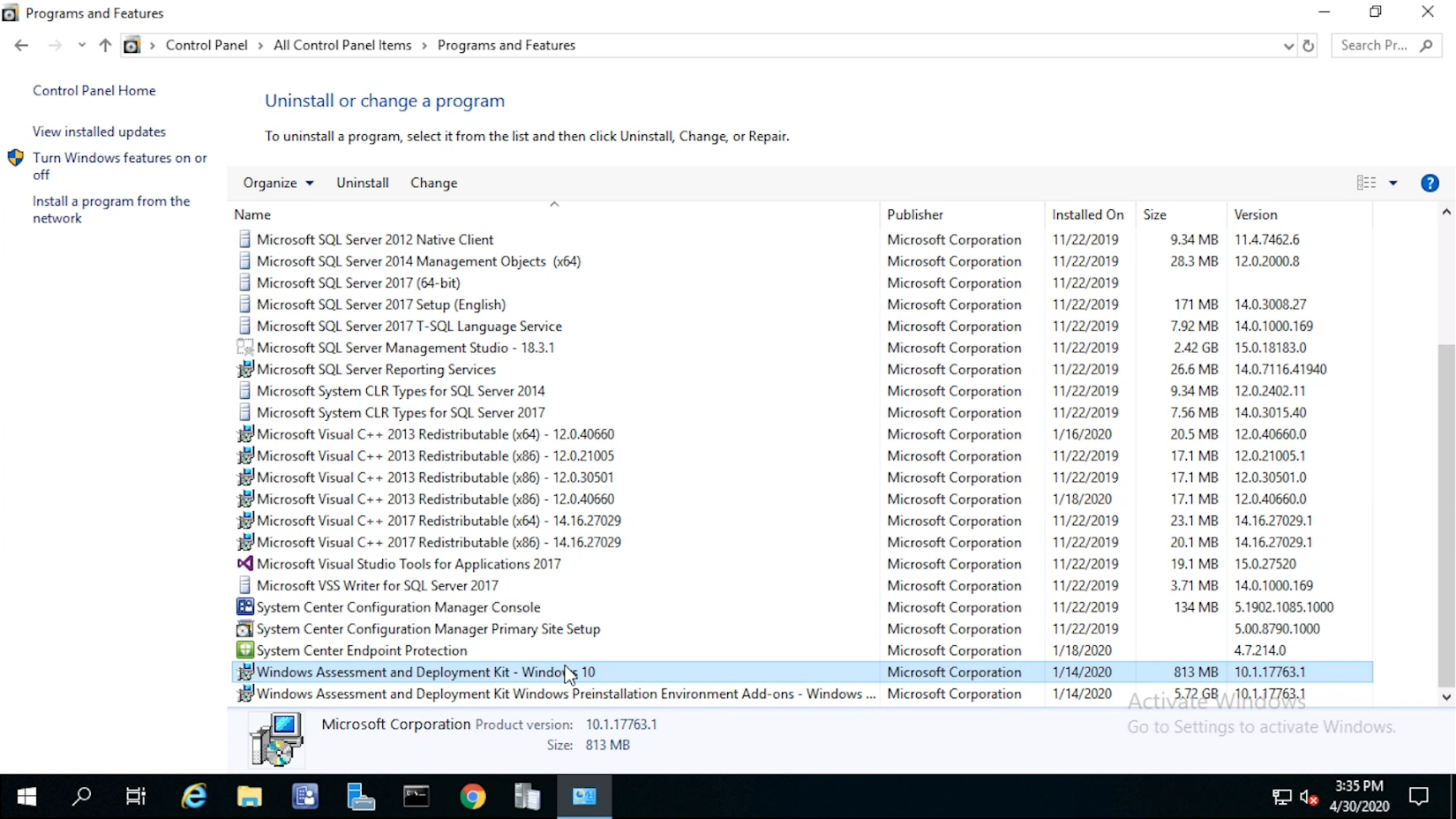Viewport: 1456px width, 819px height.
Task: Select Windows ADK - Windows 10 icon
Action: pos(245,672)
